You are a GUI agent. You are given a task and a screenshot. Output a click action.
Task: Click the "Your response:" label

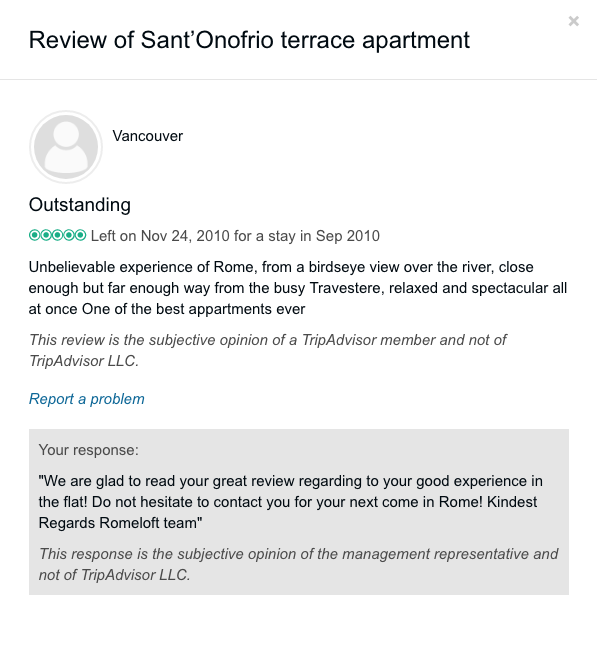point(88,450)
